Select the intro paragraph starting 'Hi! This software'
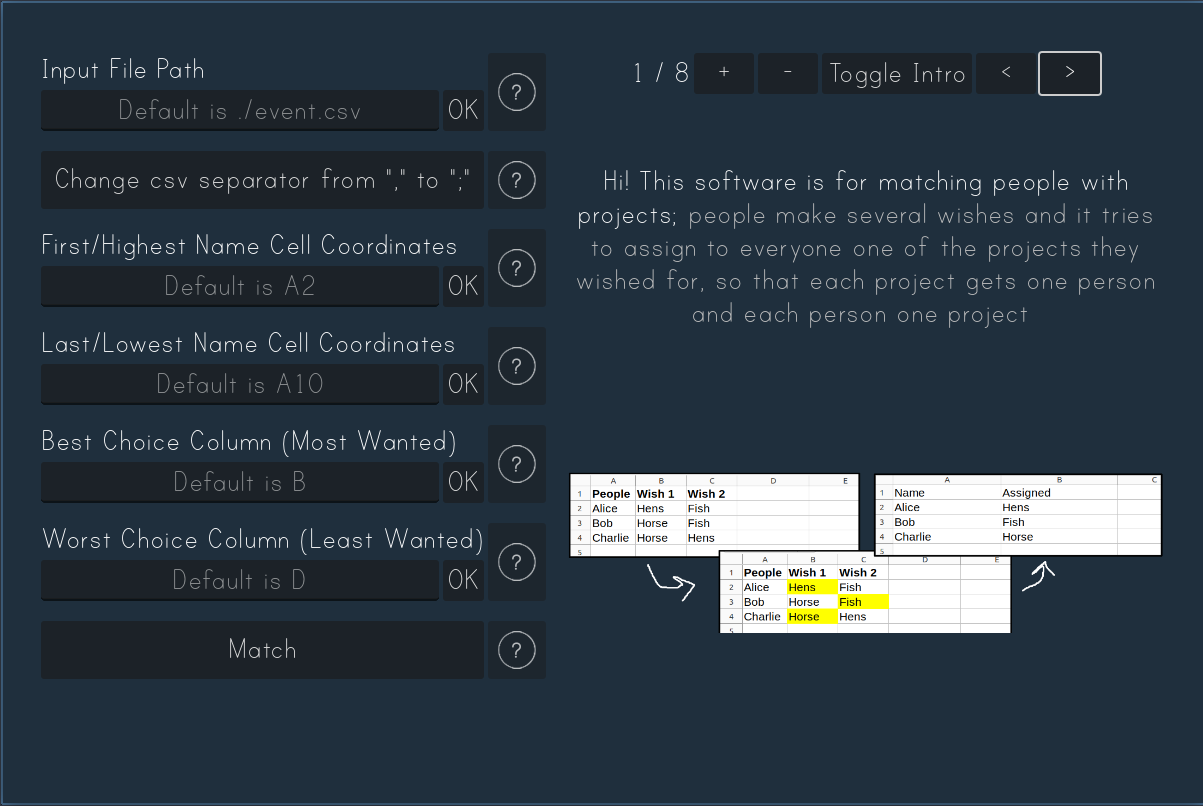 [x=866, y=248]
